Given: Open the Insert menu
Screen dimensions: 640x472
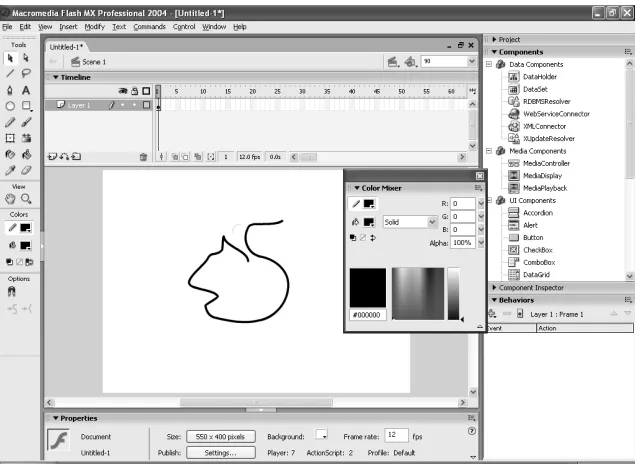Looking at the screenshot, I should coord(68,27).
